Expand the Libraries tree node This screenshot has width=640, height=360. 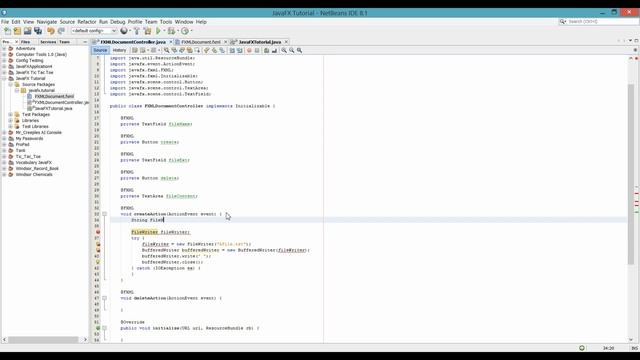click(11, 120)
